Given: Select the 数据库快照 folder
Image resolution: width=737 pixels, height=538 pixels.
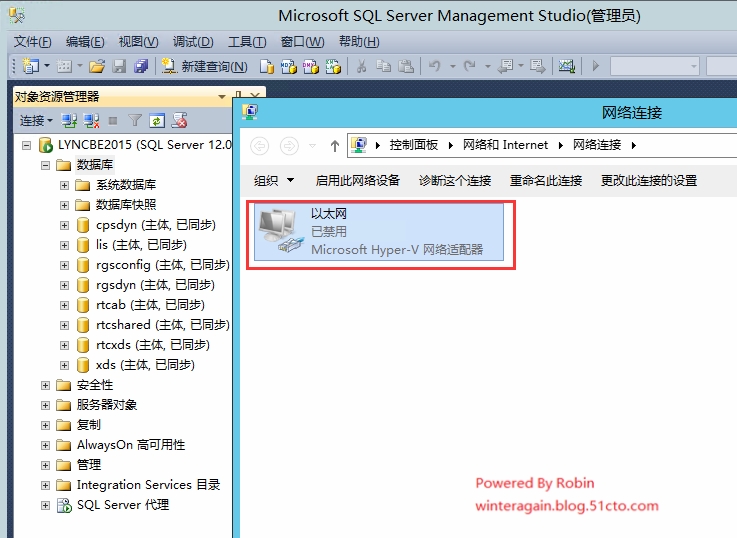Looking at the screenshot, I should point(125,205).
